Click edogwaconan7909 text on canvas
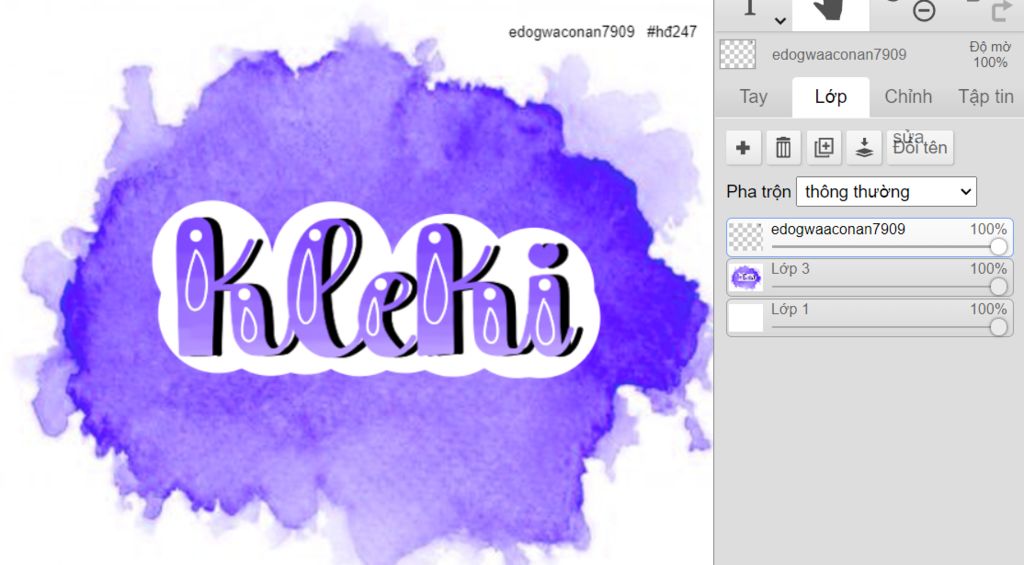The width and height of the screenshot is (1024, 565). 571,31
